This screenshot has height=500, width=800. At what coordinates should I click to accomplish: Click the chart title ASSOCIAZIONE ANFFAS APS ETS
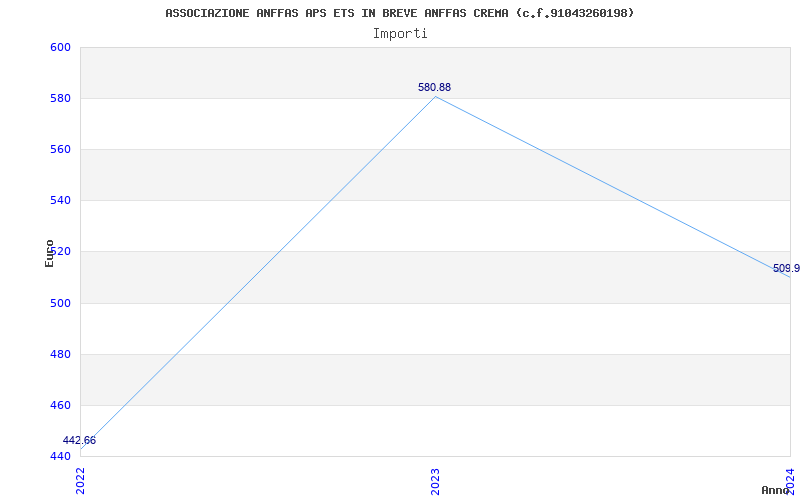pyautogui.click(x=399, y=13)
